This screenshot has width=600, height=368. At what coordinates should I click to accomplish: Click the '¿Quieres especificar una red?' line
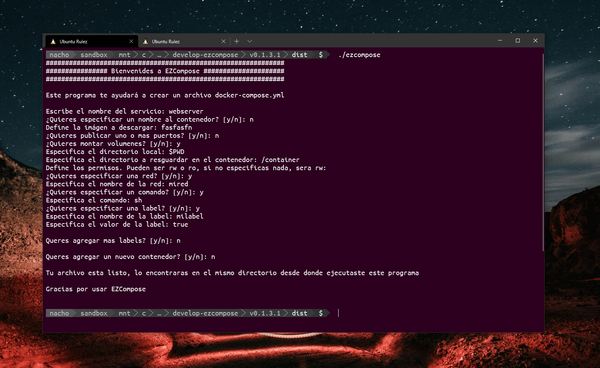119,176
